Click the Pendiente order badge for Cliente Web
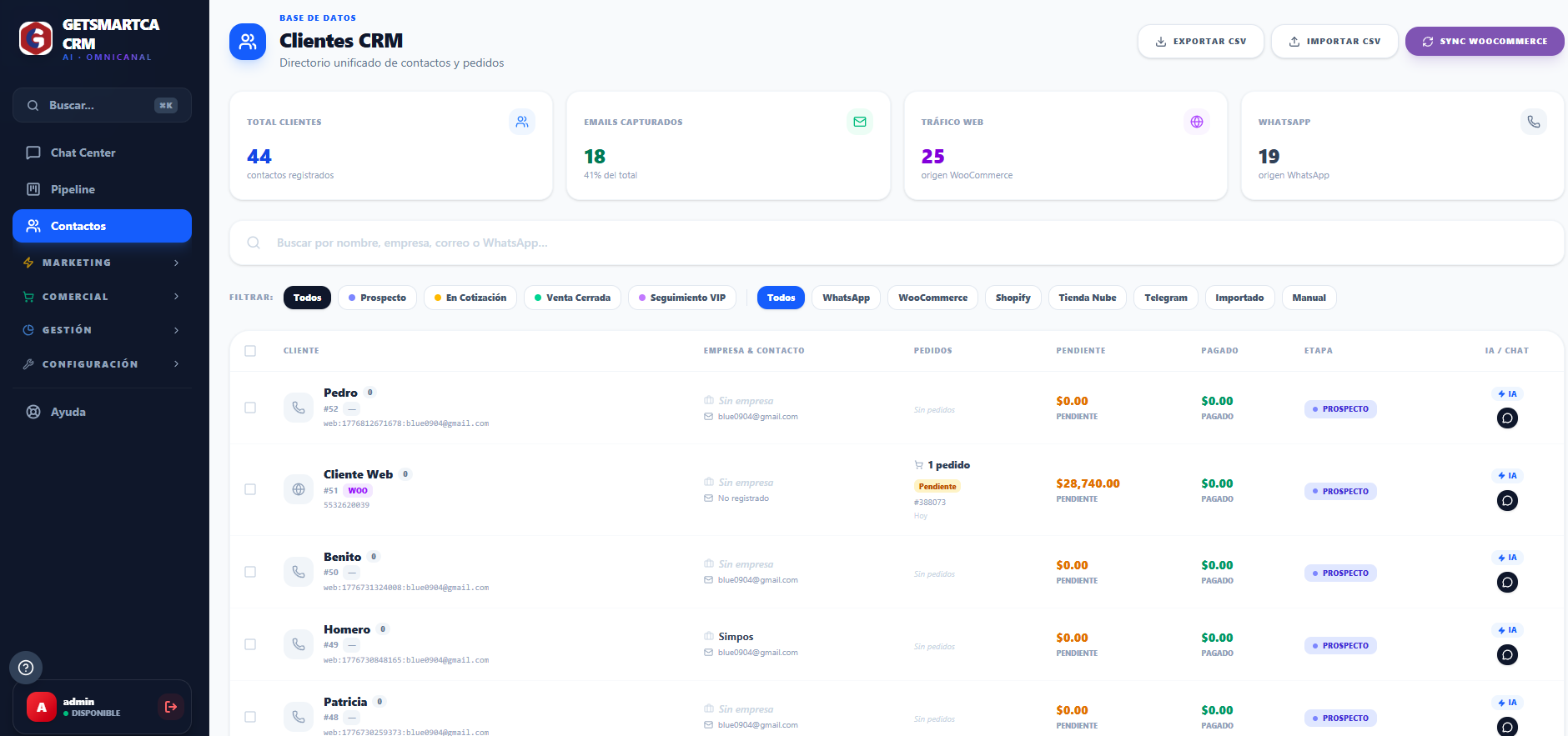 tap(937, 487)
